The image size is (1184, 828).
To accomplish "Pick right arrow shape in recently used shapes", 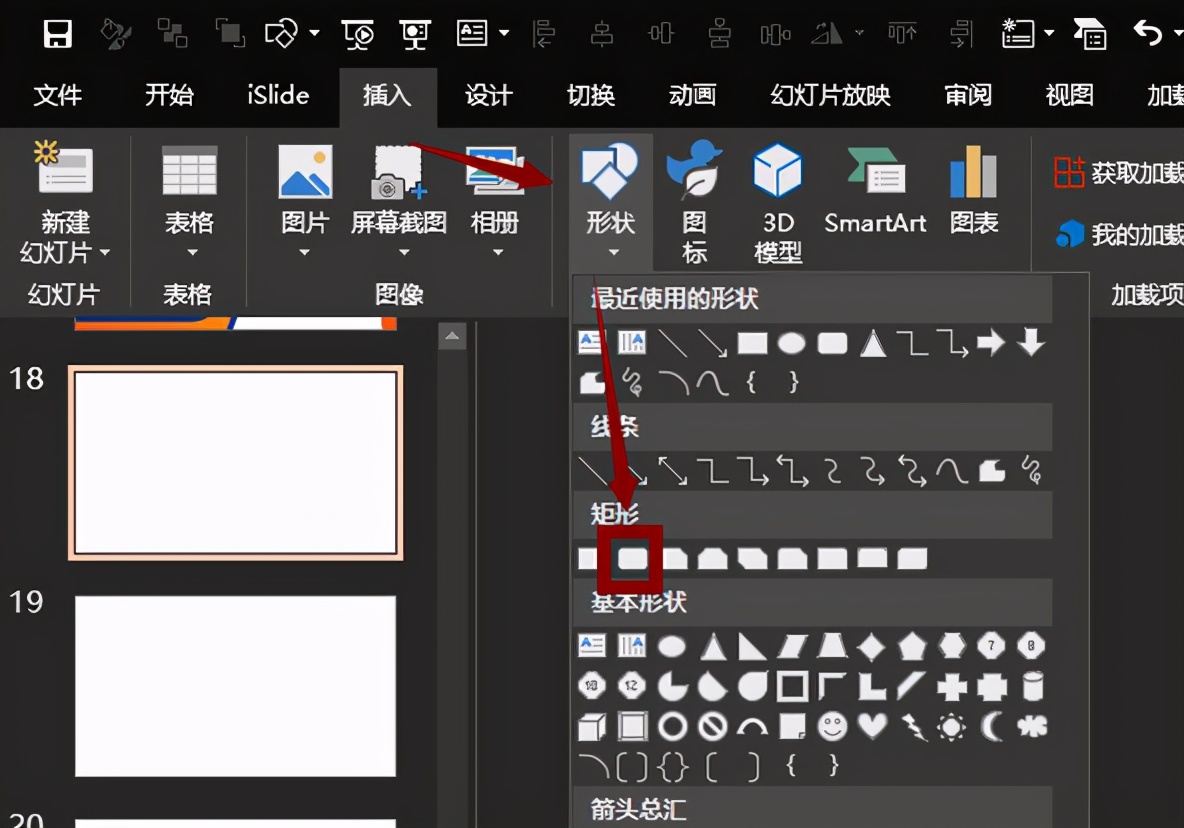I will 991,343.
